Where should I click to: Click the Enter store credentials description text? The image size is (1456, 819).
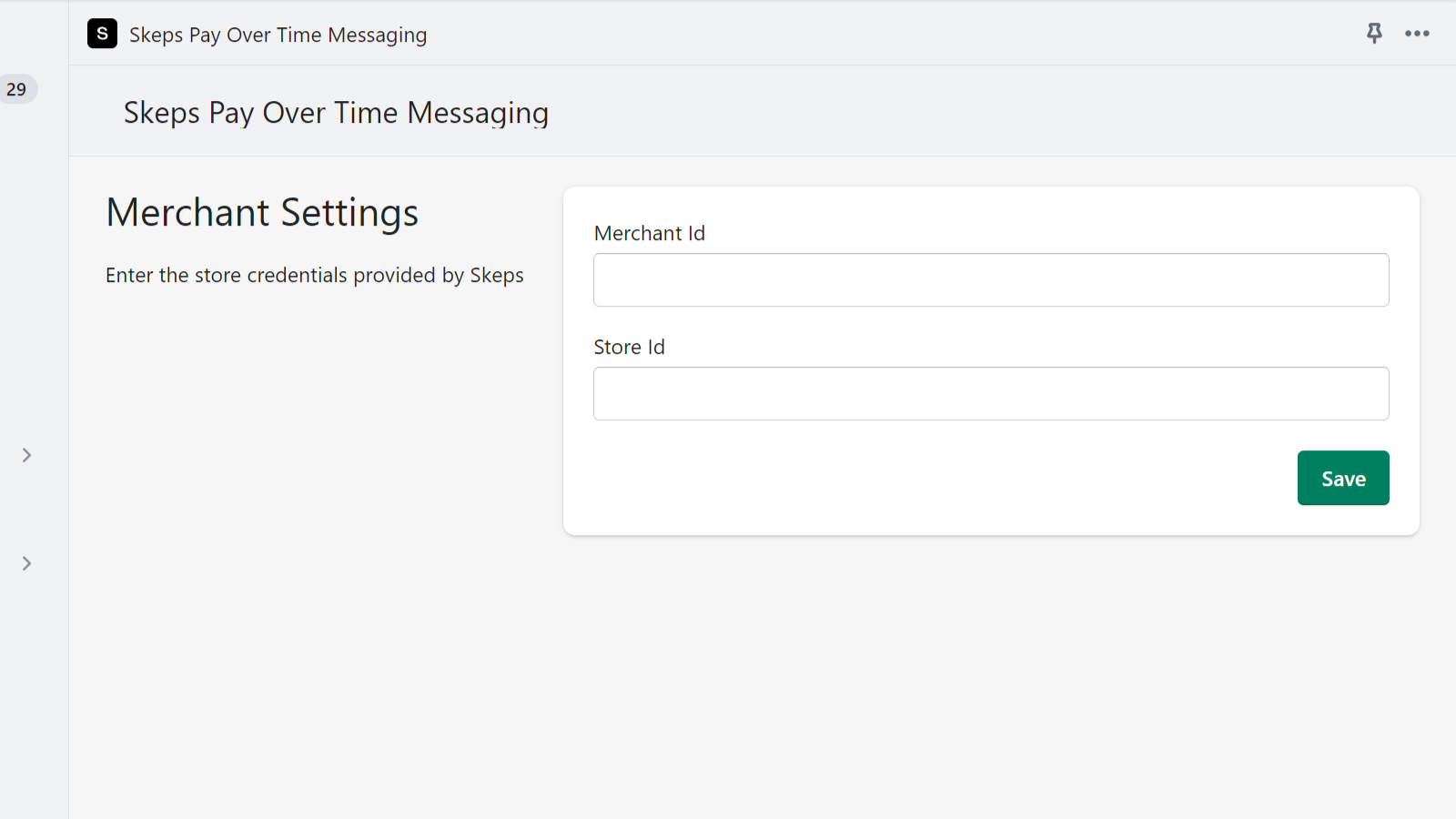tap(315, 275)
